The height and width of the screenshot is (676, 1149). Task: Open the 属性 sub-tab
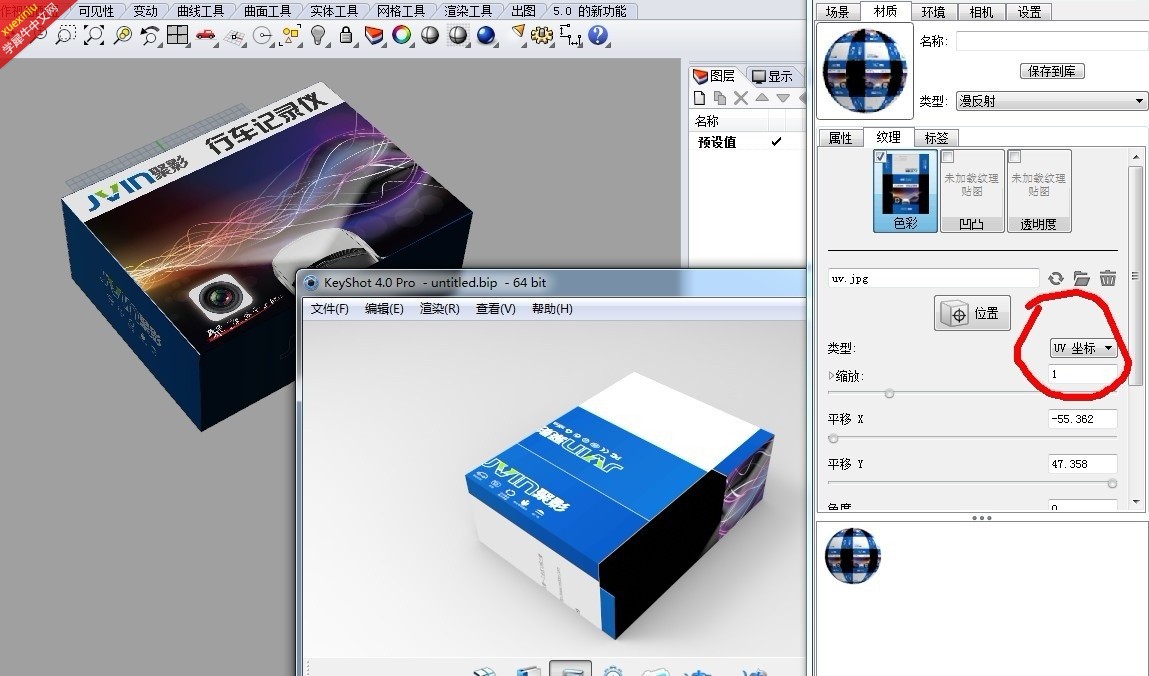[x=840, y=138]
